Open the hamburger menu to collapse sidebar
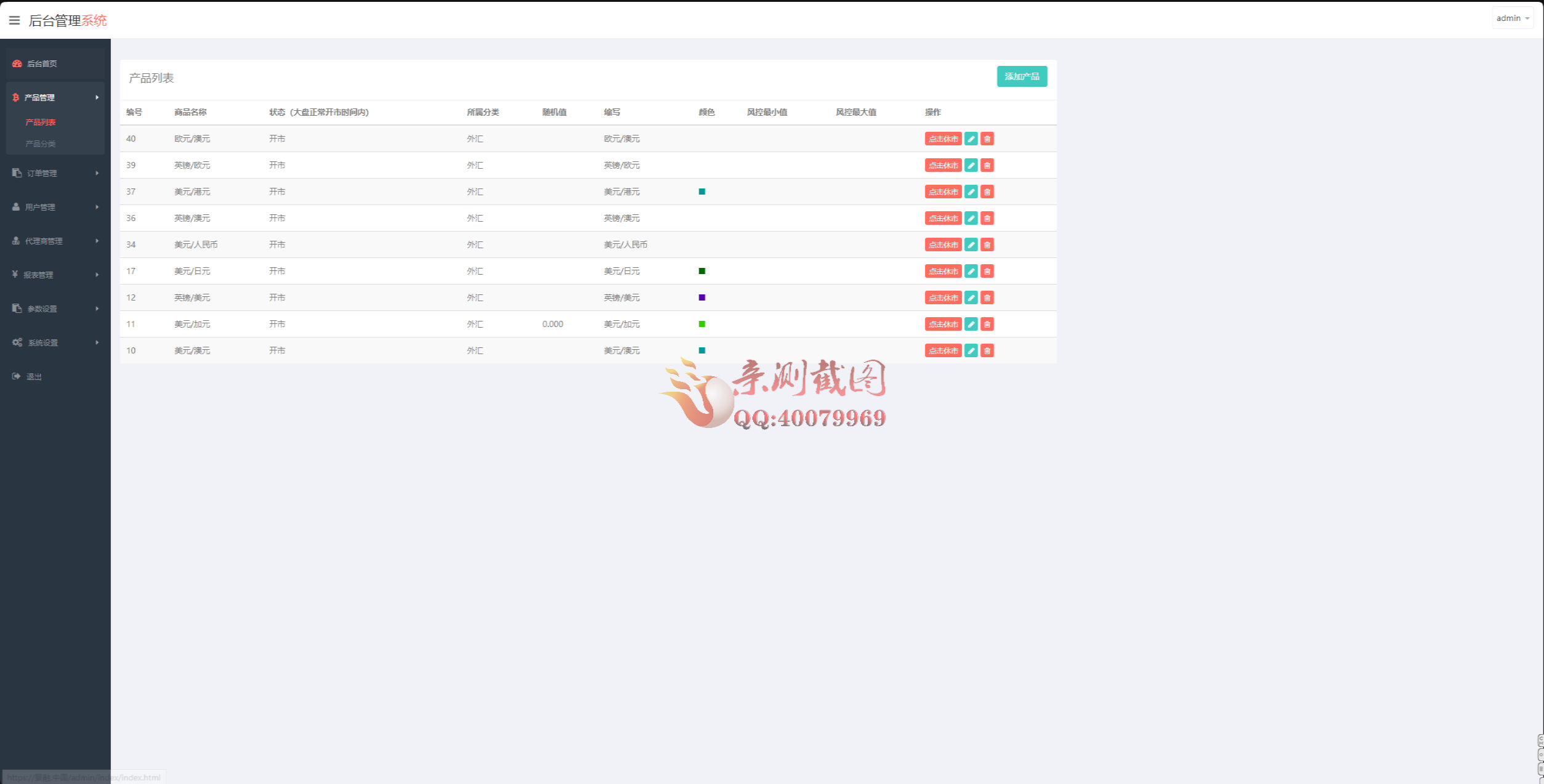Image resolution: width=1544 pixels, height=784 pixels. coord(15,20)
